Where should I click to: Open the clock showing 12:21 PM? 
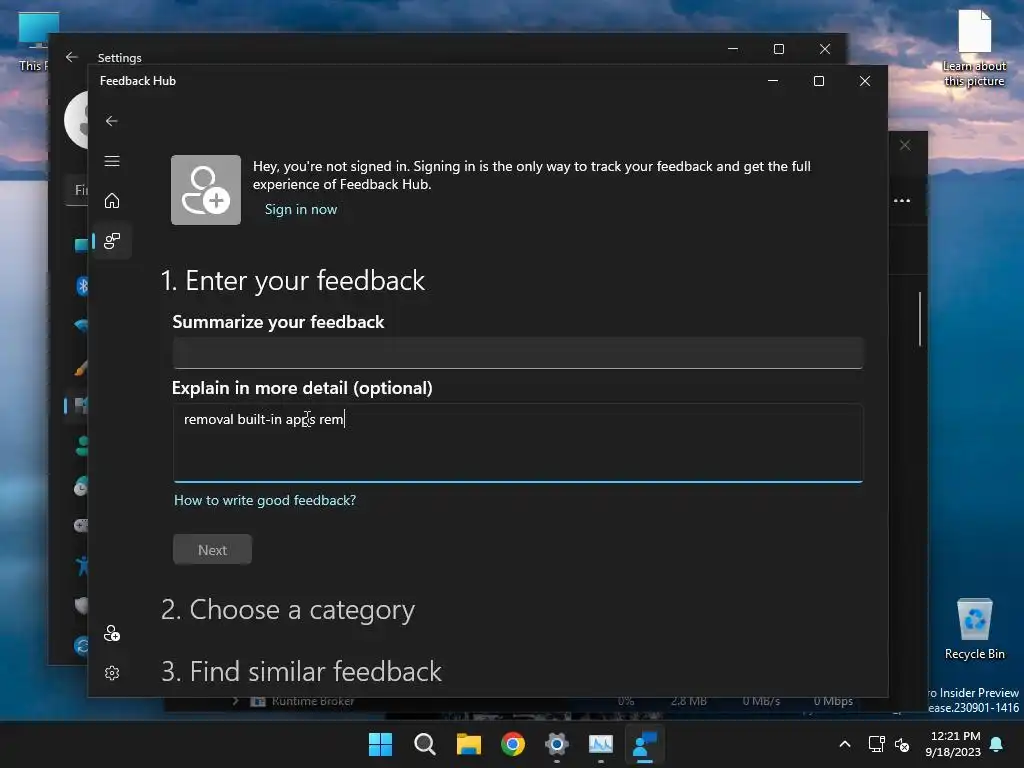point(953,744)
